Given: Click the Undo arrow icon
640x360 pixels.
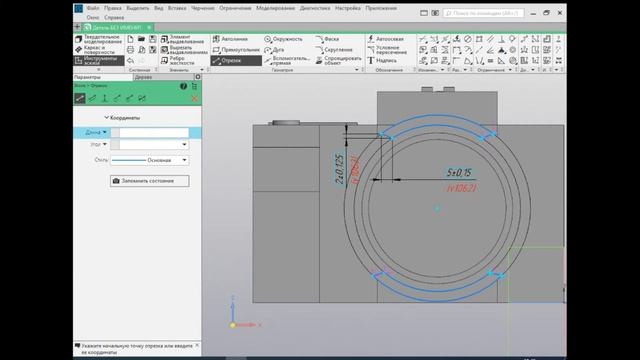Looking at the screenshot, I should [x=130, y=60].
